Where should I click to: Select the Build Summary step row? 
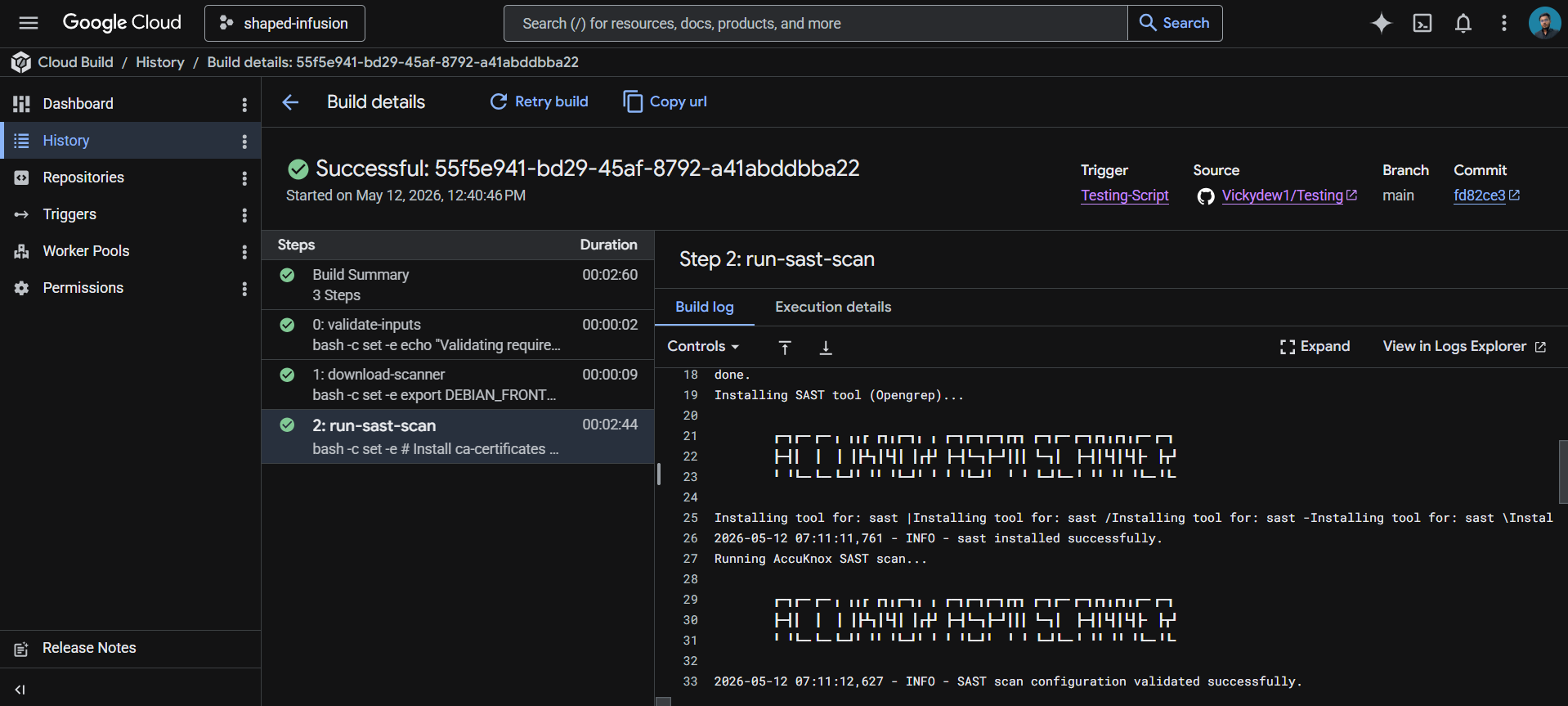[x=458, y=285]
